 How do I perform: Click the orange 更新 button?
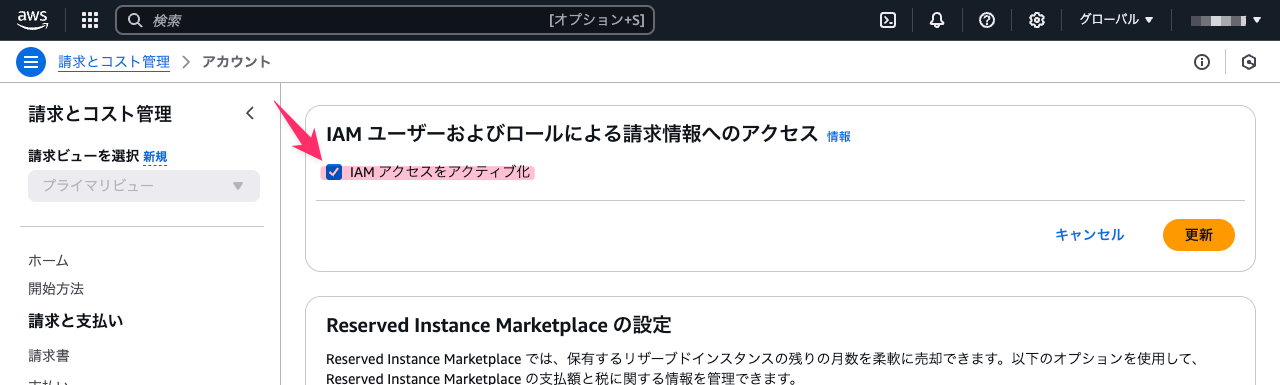click(1199, 235)
